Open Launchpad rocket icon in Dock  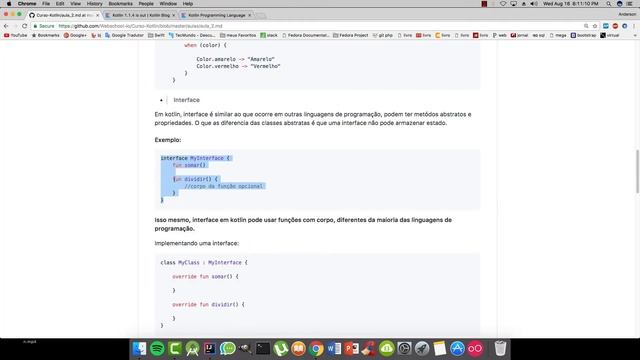422,349
